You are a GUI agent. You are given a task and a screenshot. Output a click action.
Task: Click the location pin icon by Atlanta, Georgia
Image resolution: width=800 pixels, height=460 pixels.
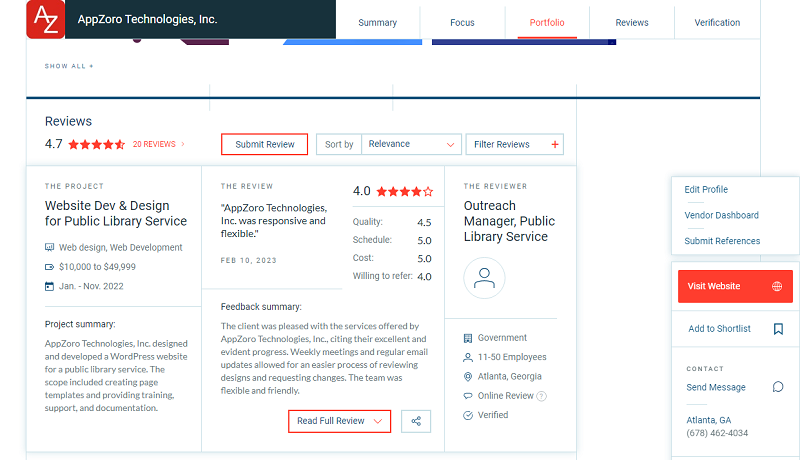[468, 377]
